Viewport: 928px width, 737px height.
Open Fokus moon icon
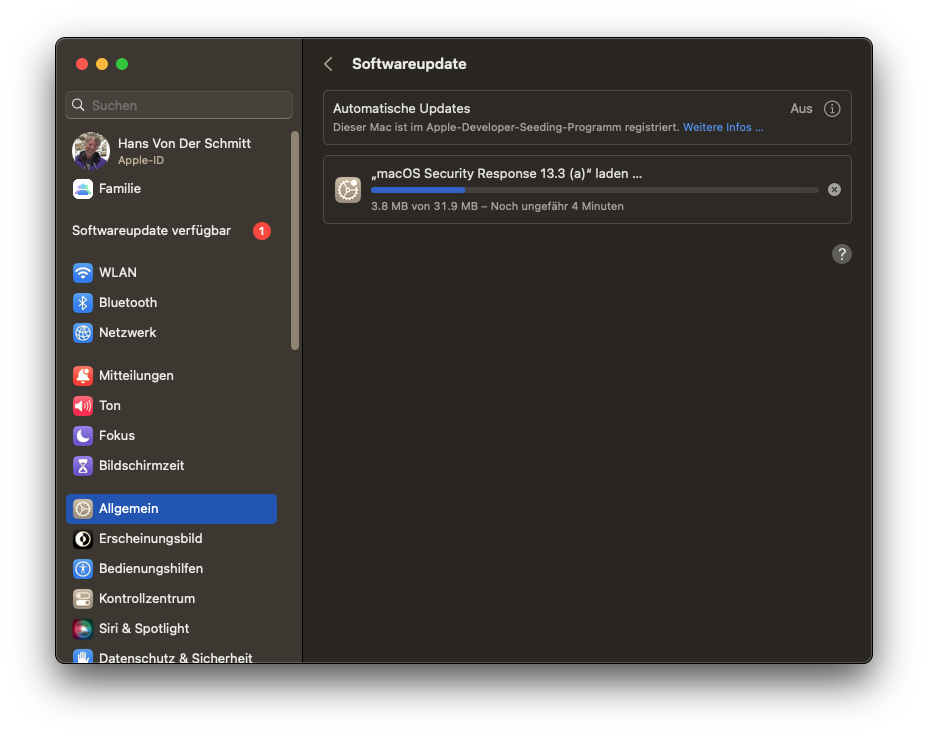[83, 436]
